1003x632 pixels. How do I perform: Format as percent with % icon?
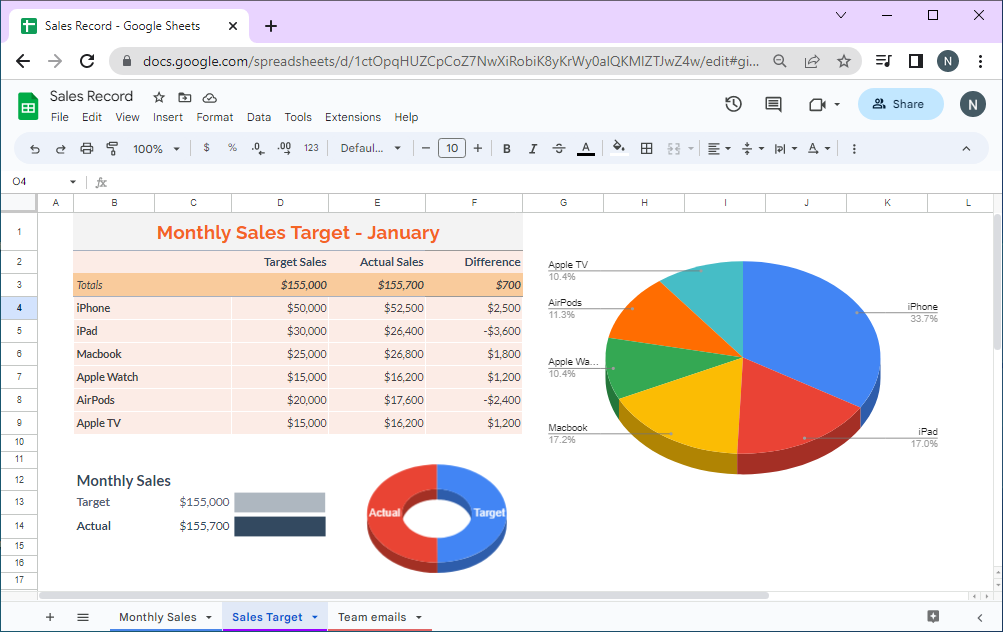[x=232, y=148]
